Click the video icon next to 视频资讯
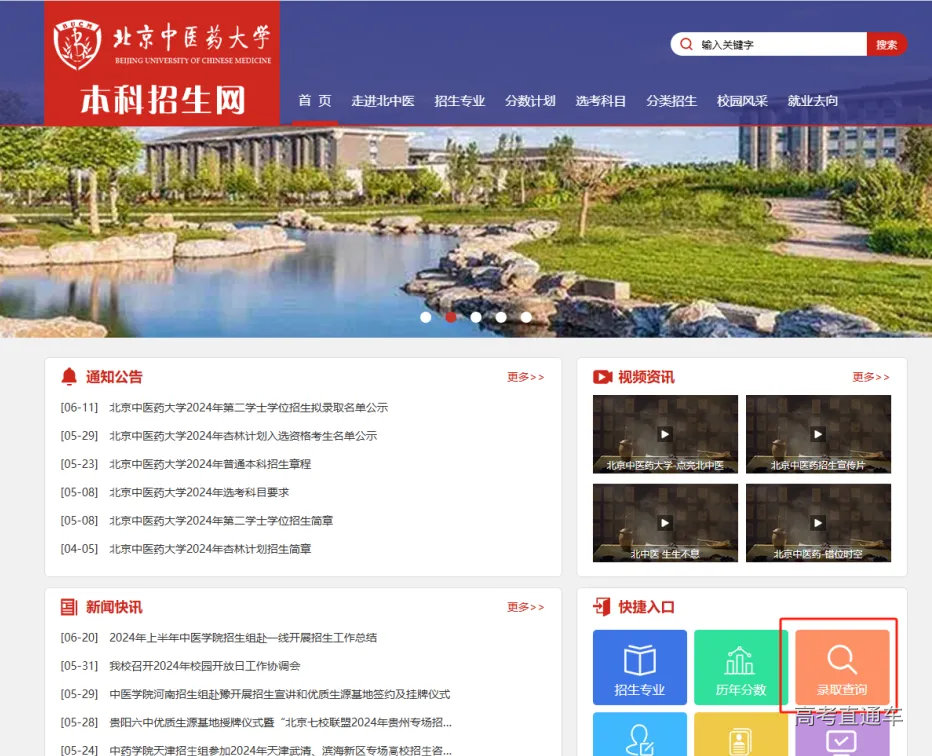 (602, 376)
